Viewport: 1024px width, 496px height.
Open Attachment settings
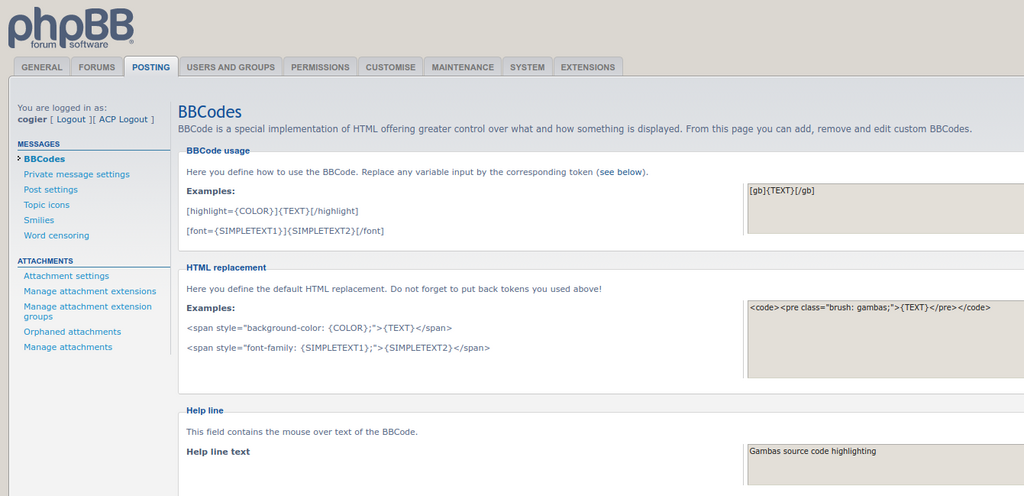pos(66,276)
